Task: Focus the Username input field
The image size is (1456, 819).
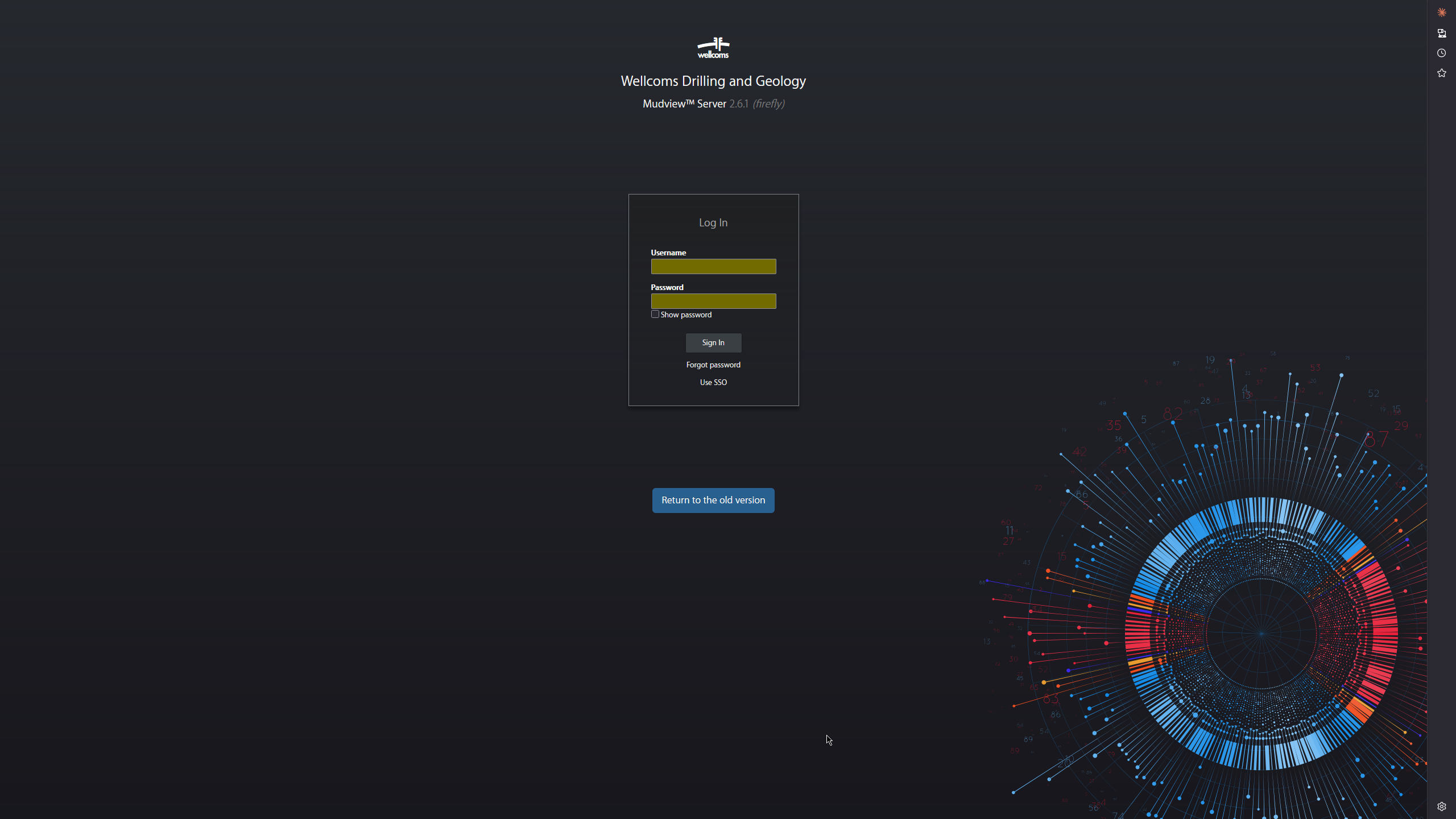Action: coord(713,266)
